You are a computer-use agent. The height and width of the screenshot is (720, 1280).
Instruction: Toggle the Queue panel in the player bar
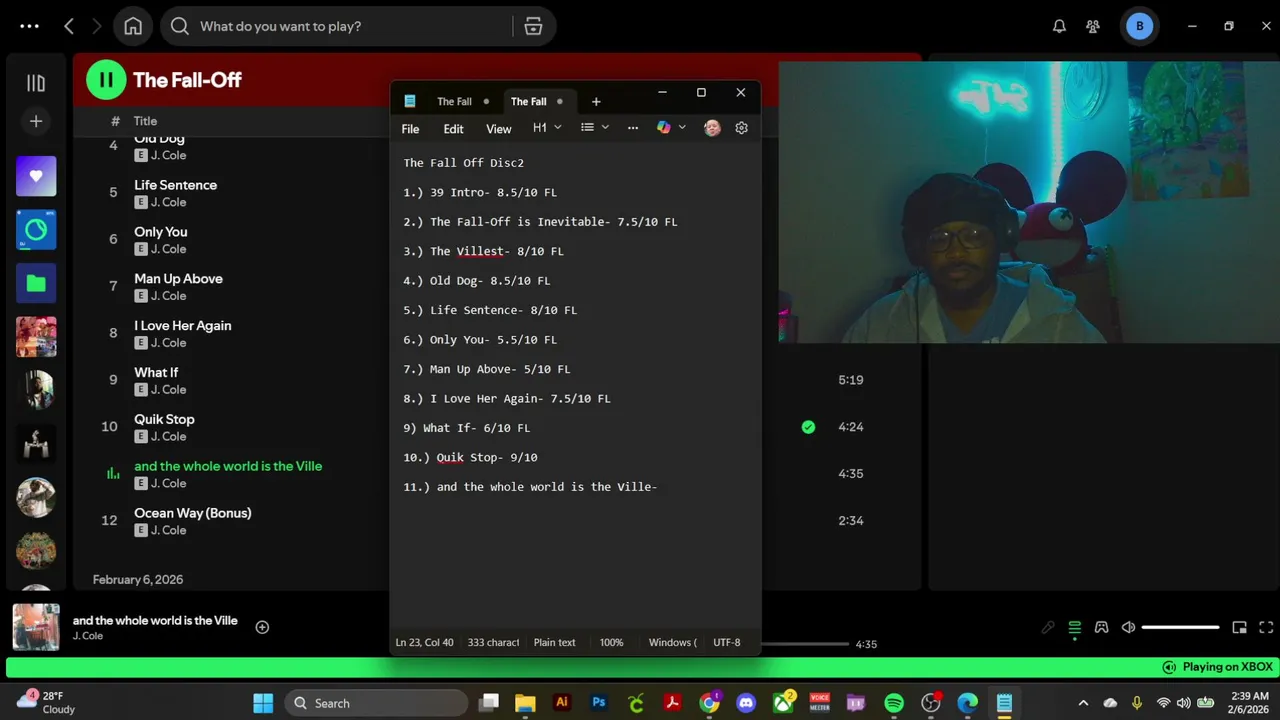click(1074, 627)
